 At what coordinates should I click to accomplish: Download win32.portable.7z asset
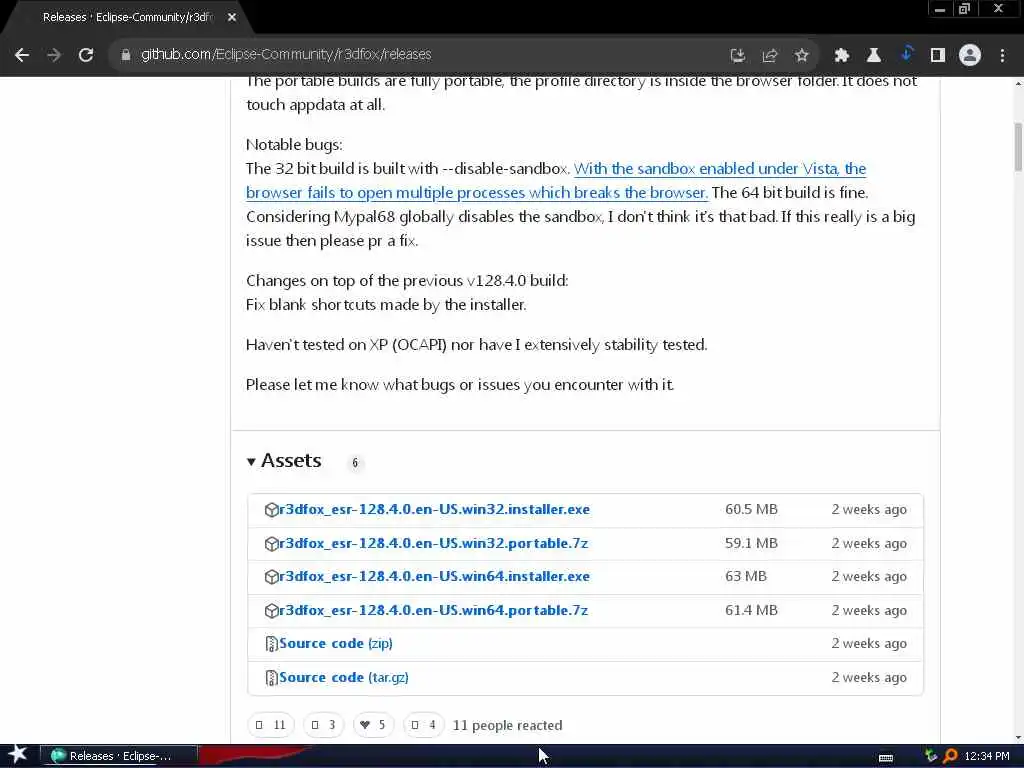434,543
